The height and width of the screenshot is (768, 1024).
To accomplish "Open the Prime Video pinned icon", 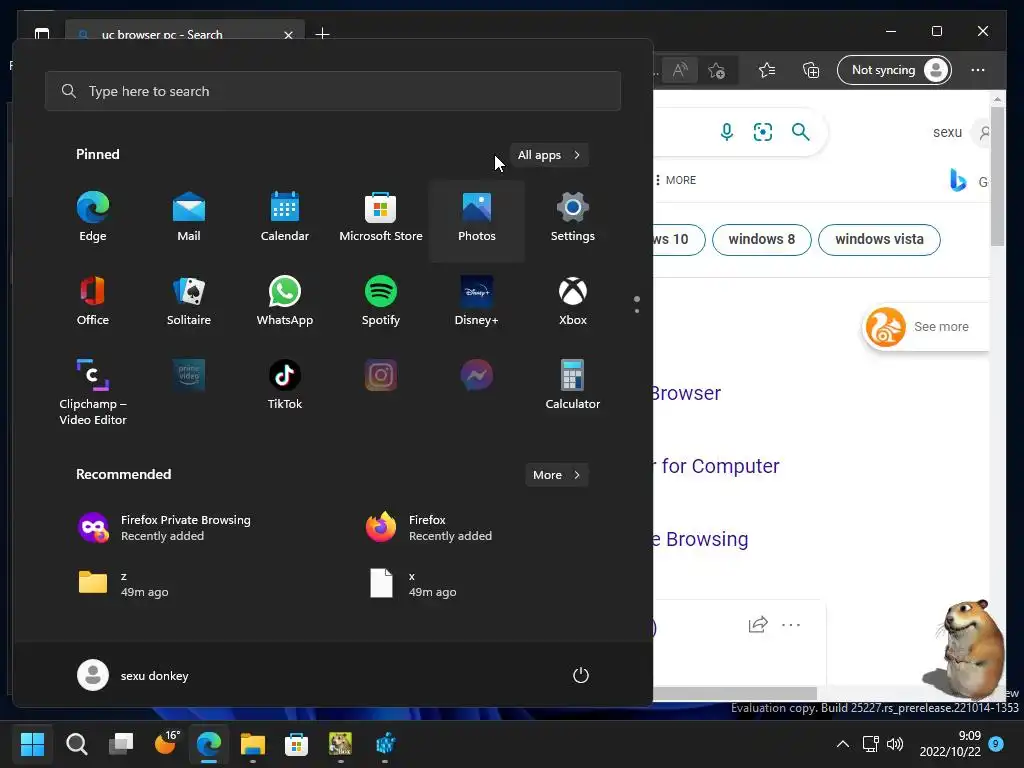I will point(189,376).
